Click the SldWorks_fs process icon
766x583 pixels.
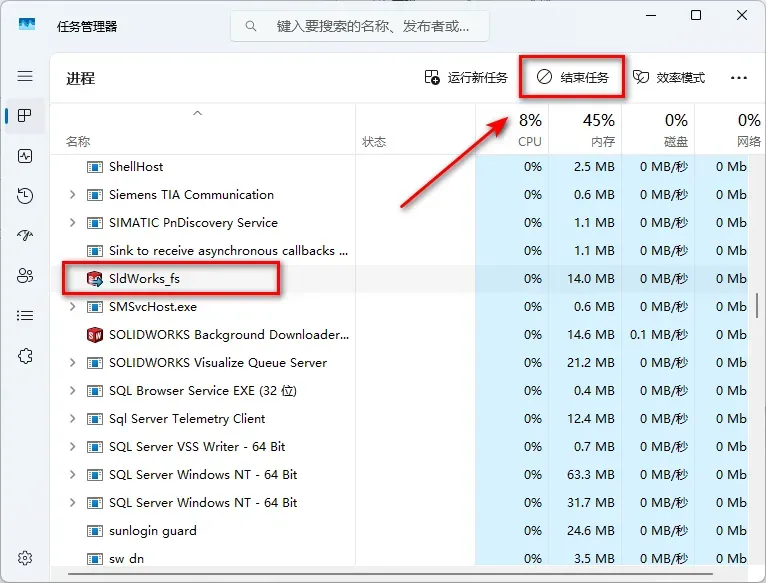click(95, 279)
